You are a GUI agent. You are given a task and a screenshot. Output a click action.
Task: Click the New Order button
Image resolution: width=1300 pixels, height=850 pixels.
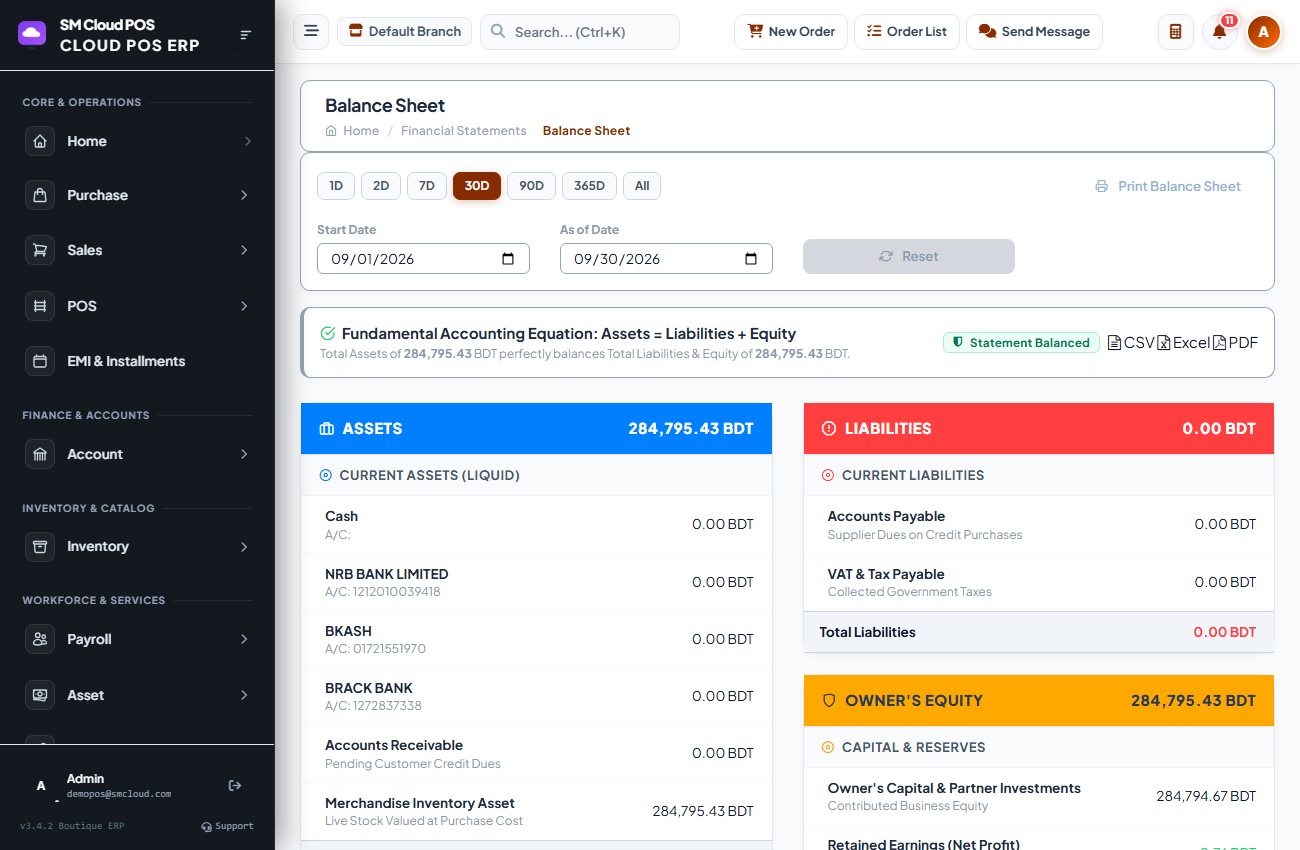[791, 32]
